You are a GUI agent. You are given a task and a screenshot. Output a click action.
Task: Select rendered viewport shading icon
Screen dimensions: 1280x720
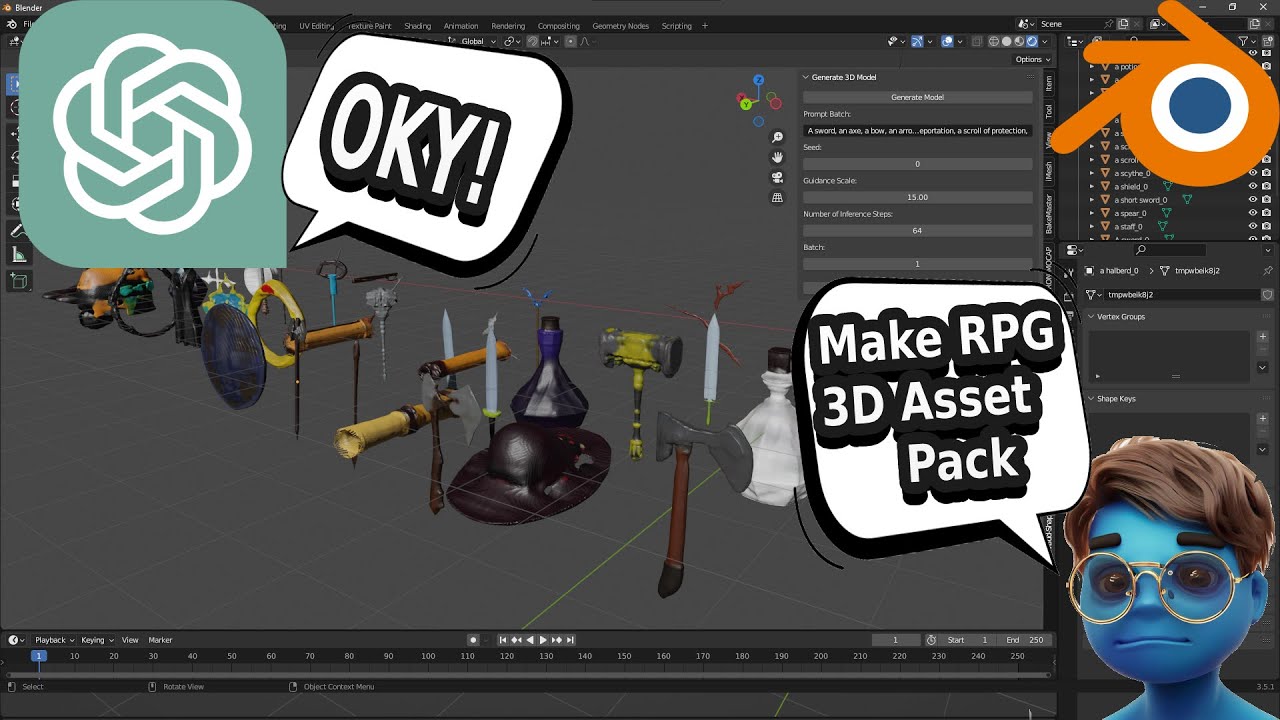pyautogui.click(x=1033, y=41)
